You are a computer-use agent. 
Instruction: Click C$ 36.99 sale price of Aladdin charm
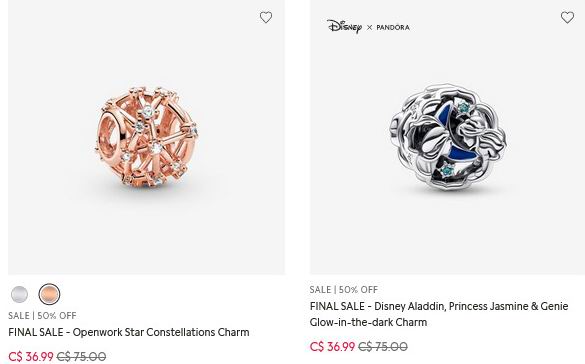point(332,346)
